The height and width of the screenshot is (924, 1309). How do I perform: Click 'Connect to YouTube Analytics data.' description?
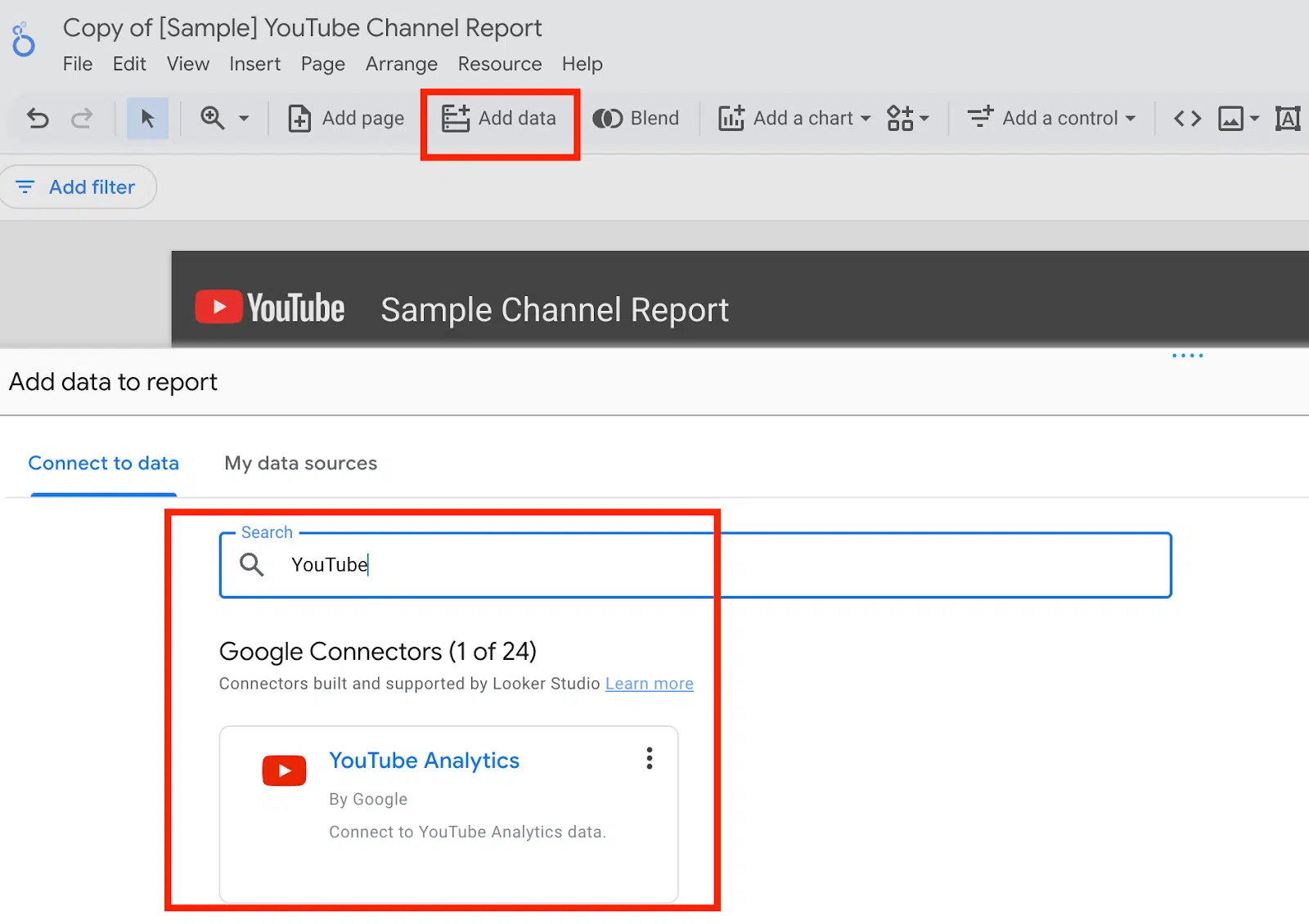(x=467, y=832)
